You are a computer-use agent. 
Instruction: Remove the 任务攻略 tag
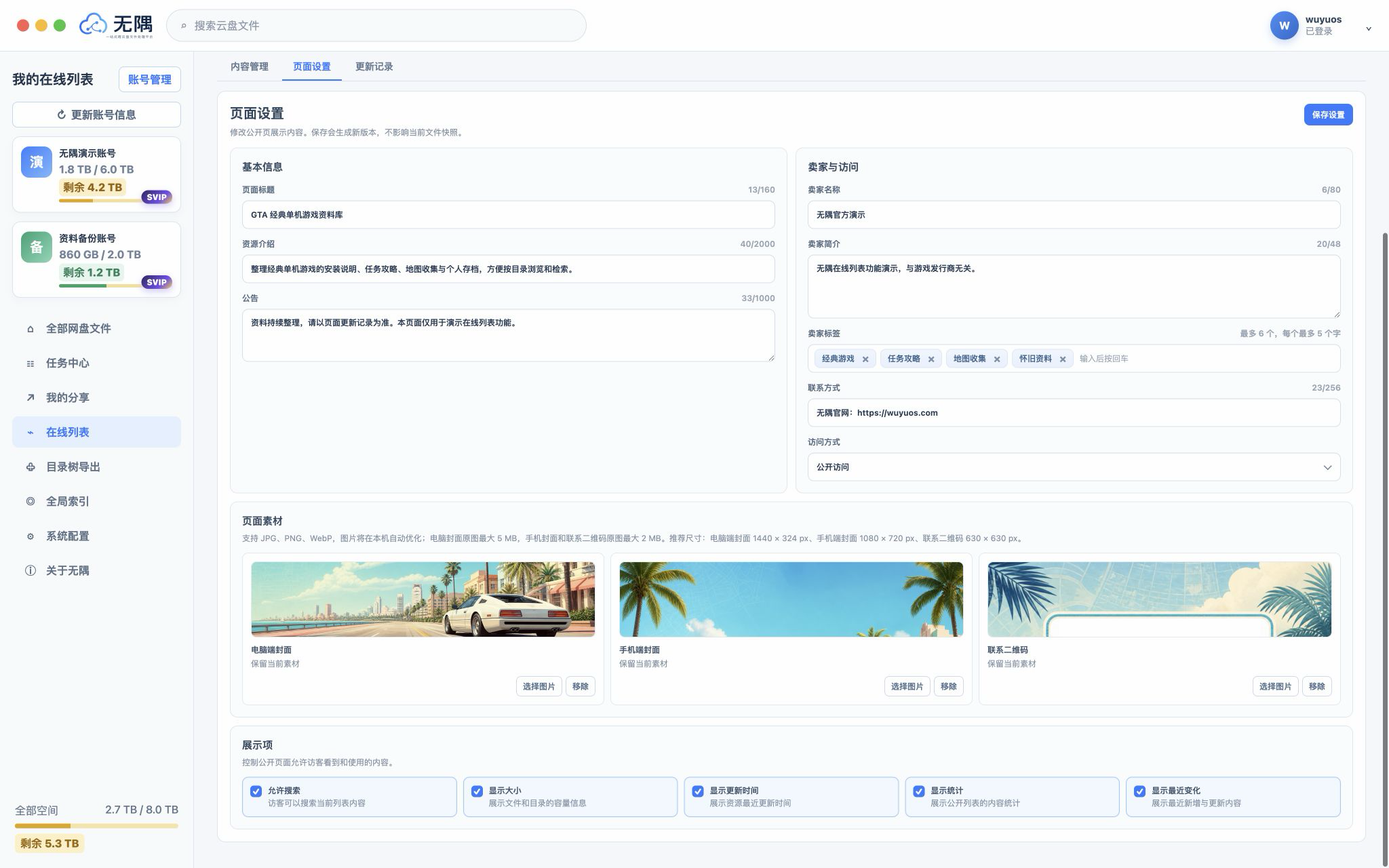[x=931, y=359]
